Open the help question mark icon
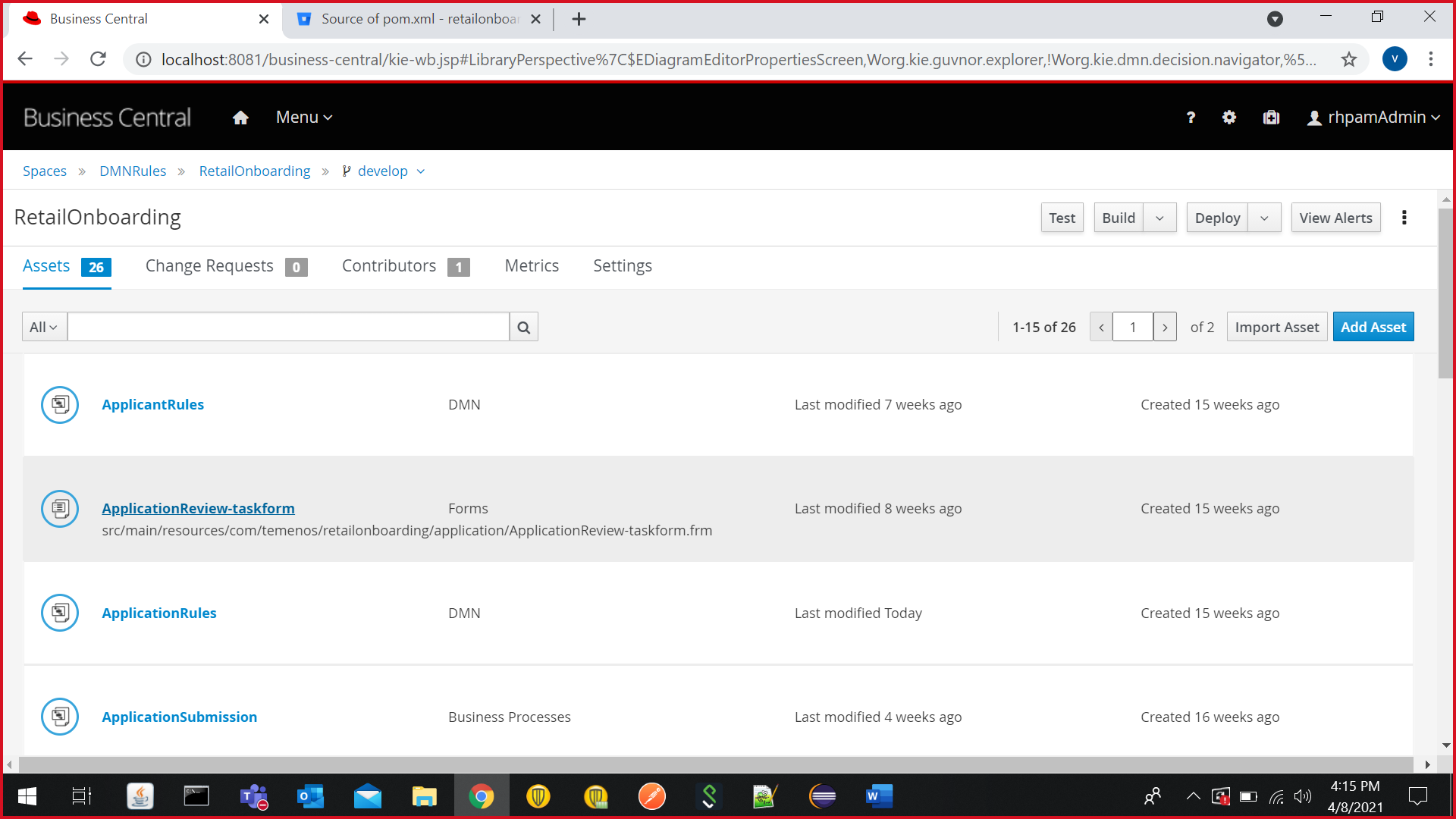The width and height of the screenshot is (1456, 819). coord(1191,118)
